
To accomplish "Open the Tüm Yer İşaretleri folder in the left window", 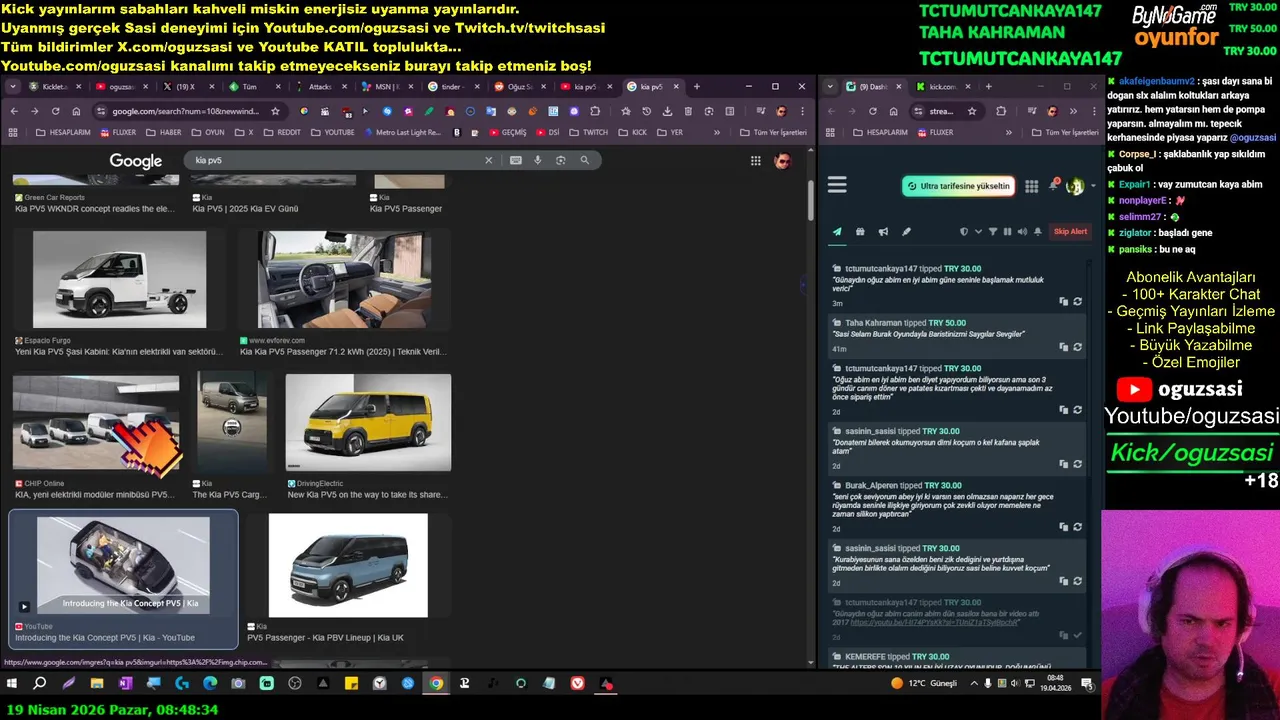I will click(773, 132).
